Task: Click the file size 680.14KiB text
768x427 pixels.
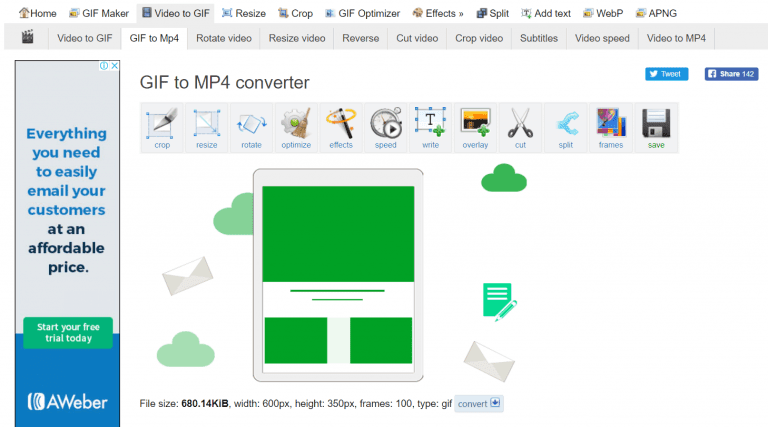Action: (205, 403)
